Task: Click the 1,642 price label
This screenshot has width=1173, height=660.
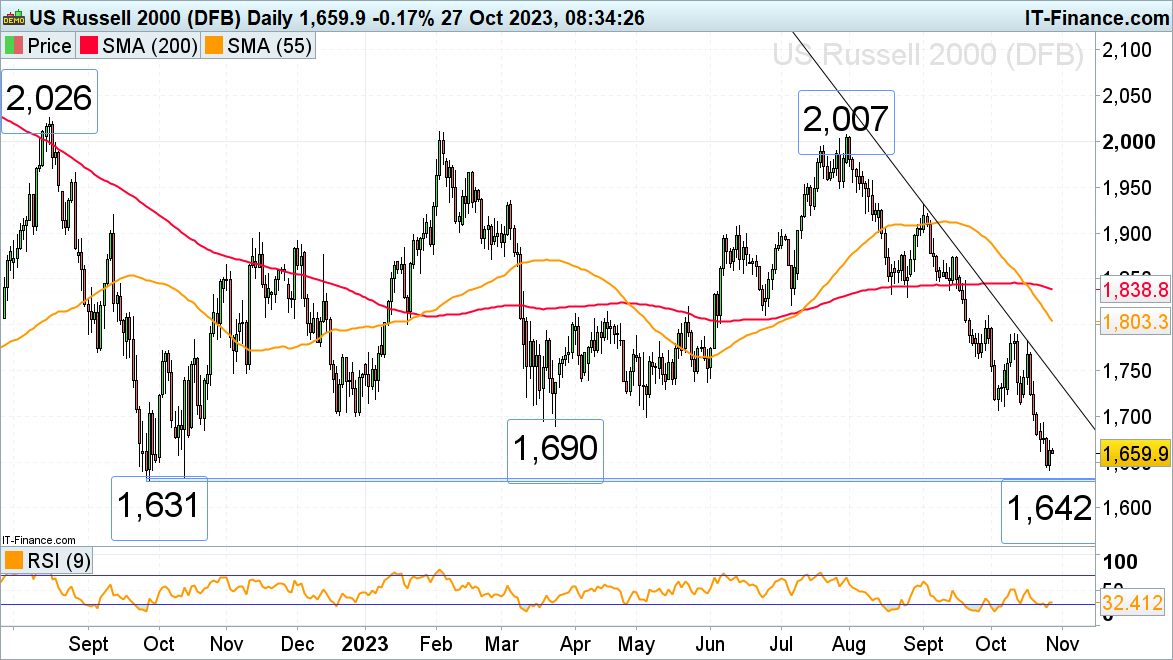Action: (x=1049, y=510)
